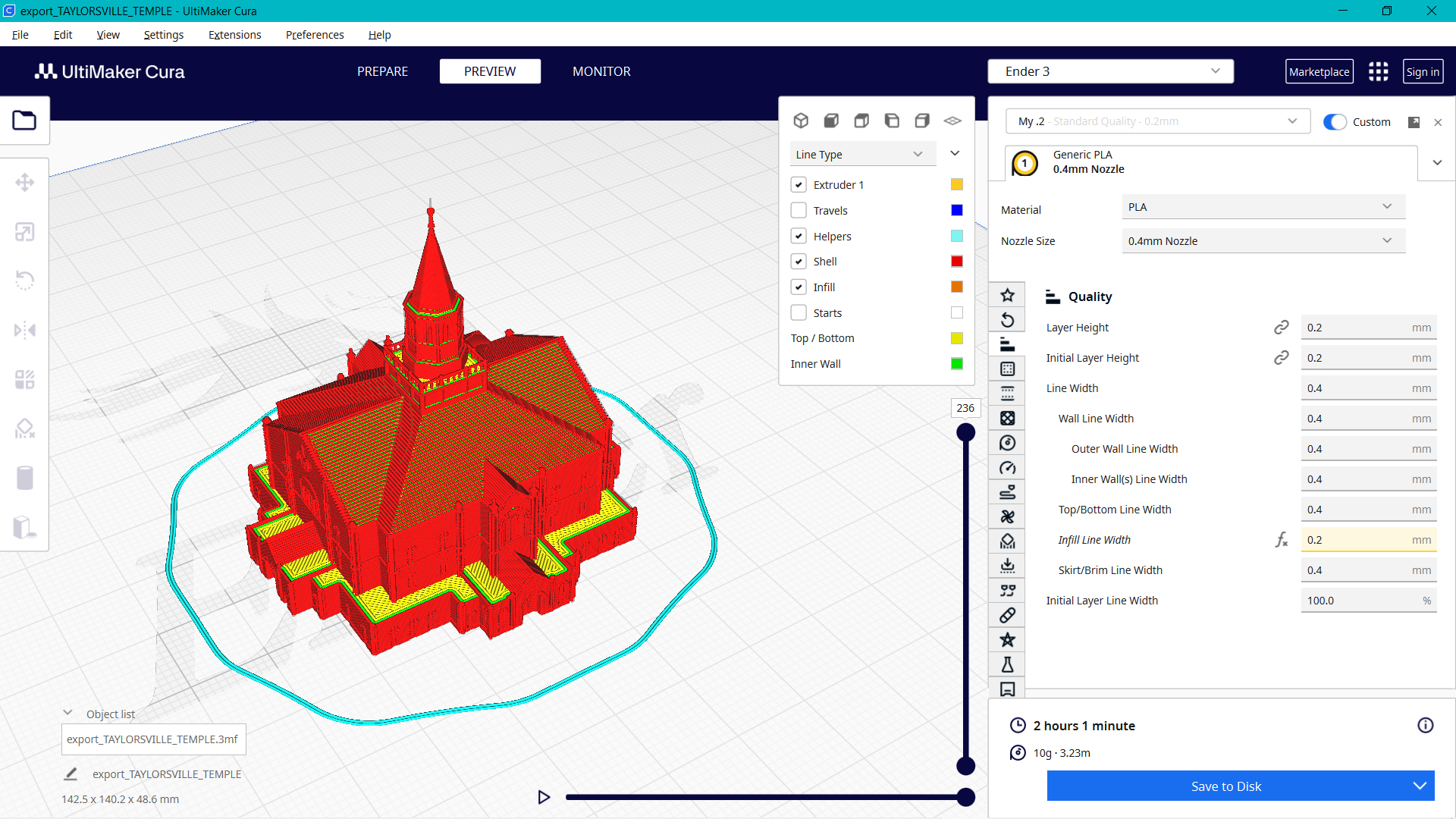Switch to the MONITOR tab

tap(601, 71)
